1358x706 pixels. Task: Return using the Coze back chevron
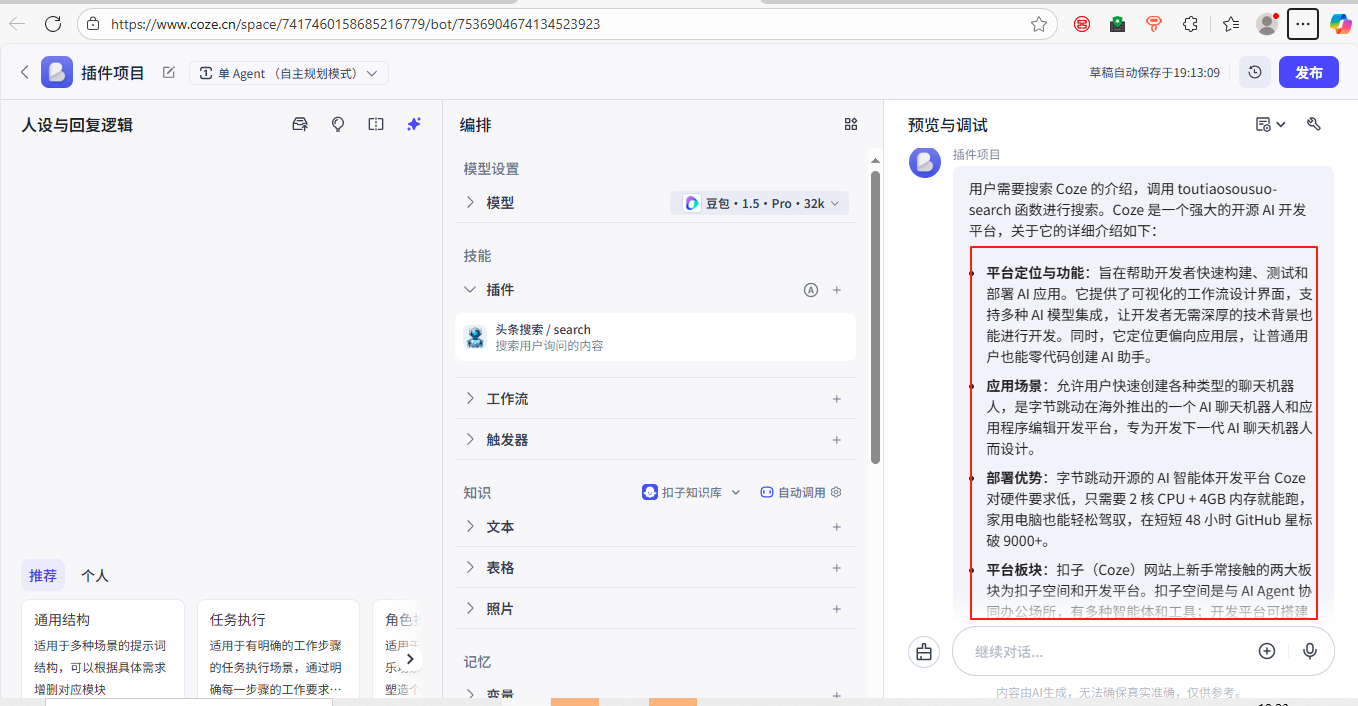[25, 73]
